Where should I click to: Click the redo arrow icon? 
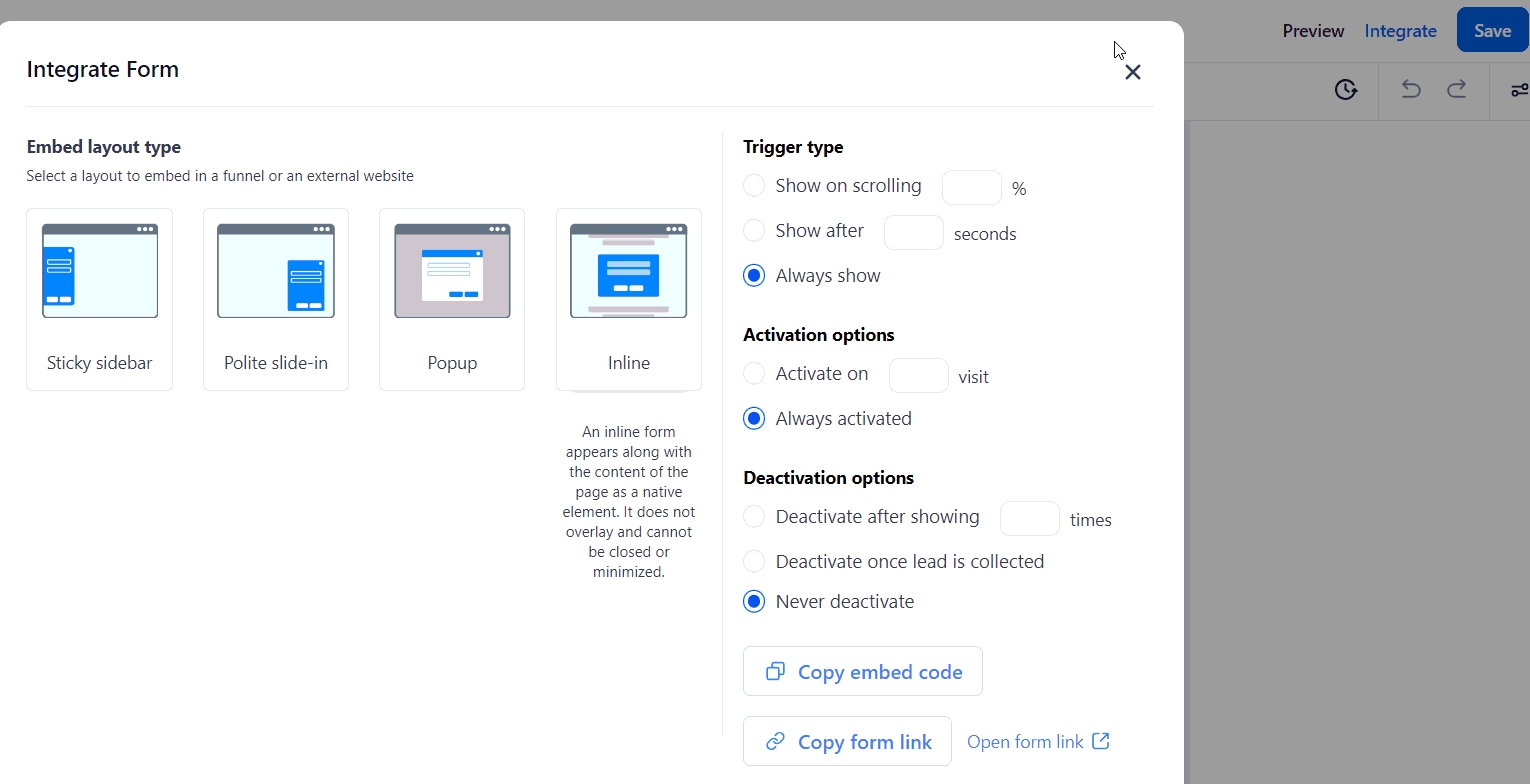coord(1457,90)
